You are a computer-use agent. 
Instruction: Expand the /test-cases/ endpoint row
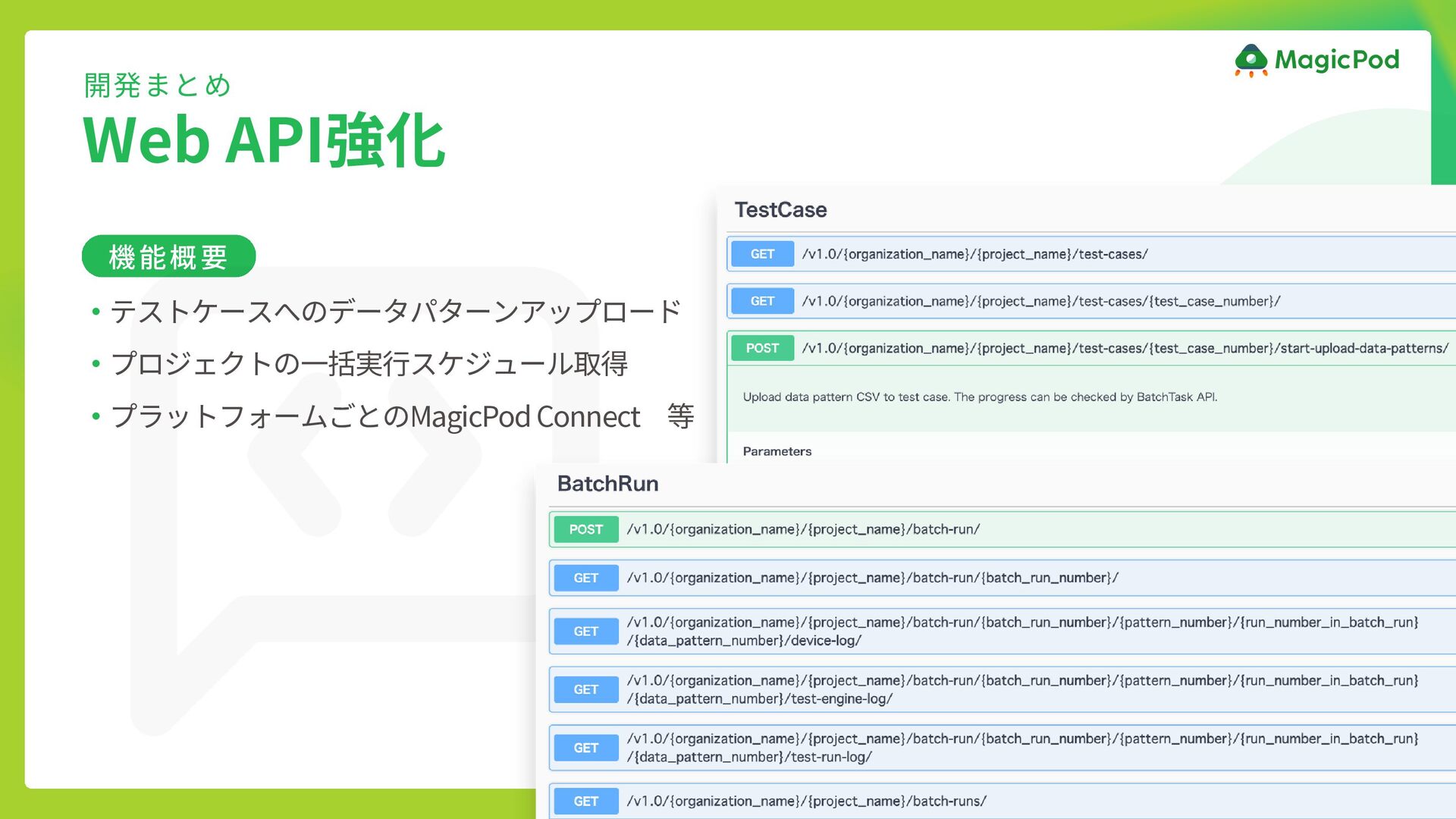pos(974,254)
